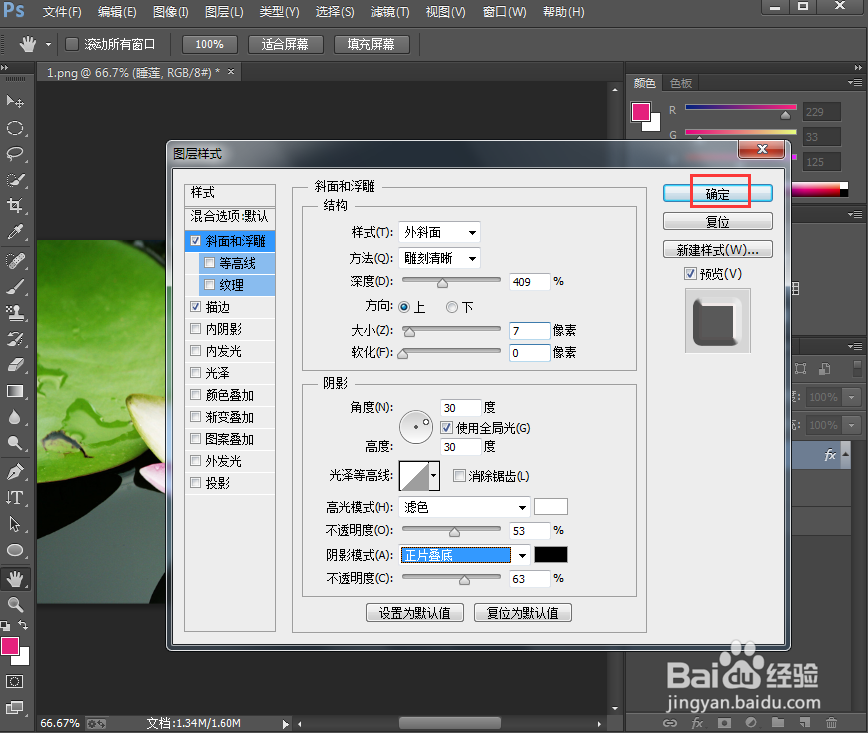This screenshot has width=868, height=733.
Task: Enable the 投影 layer style checkbox
Action: (x=194, y=483)
